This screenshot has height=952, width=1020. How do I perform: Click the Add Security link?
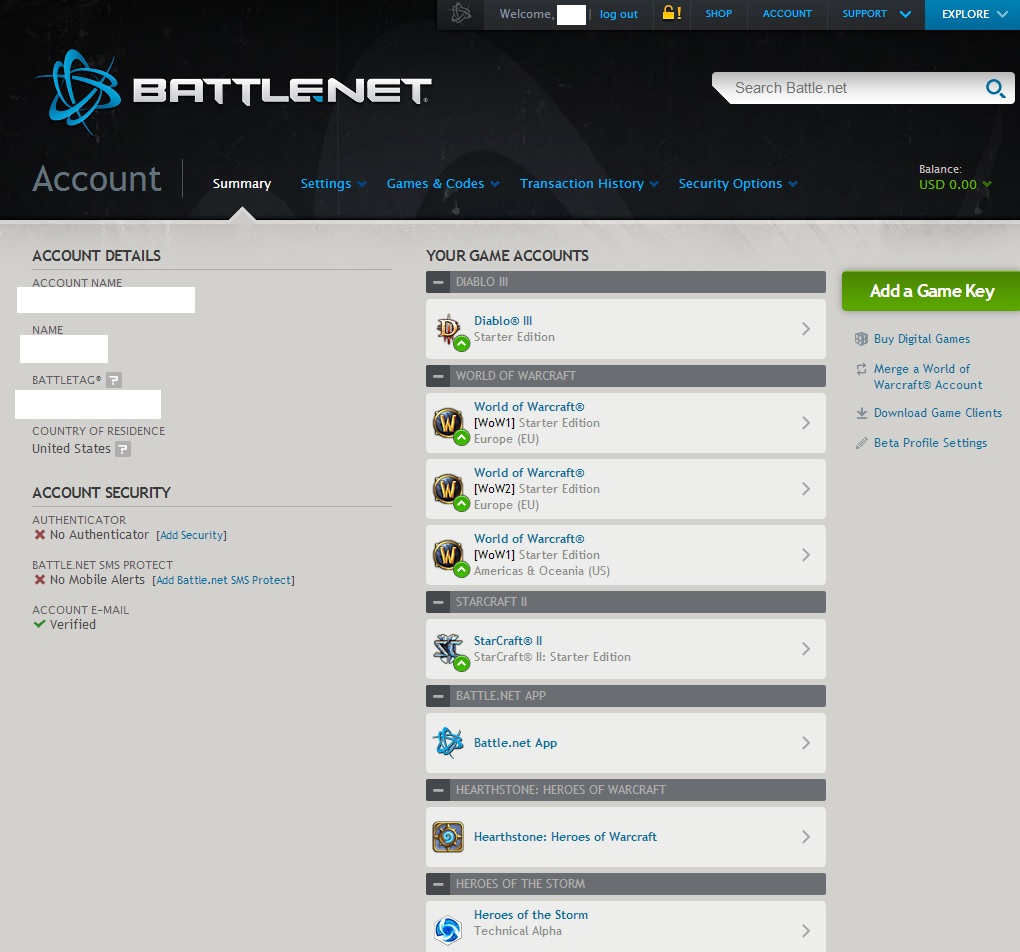pos(192,536)
